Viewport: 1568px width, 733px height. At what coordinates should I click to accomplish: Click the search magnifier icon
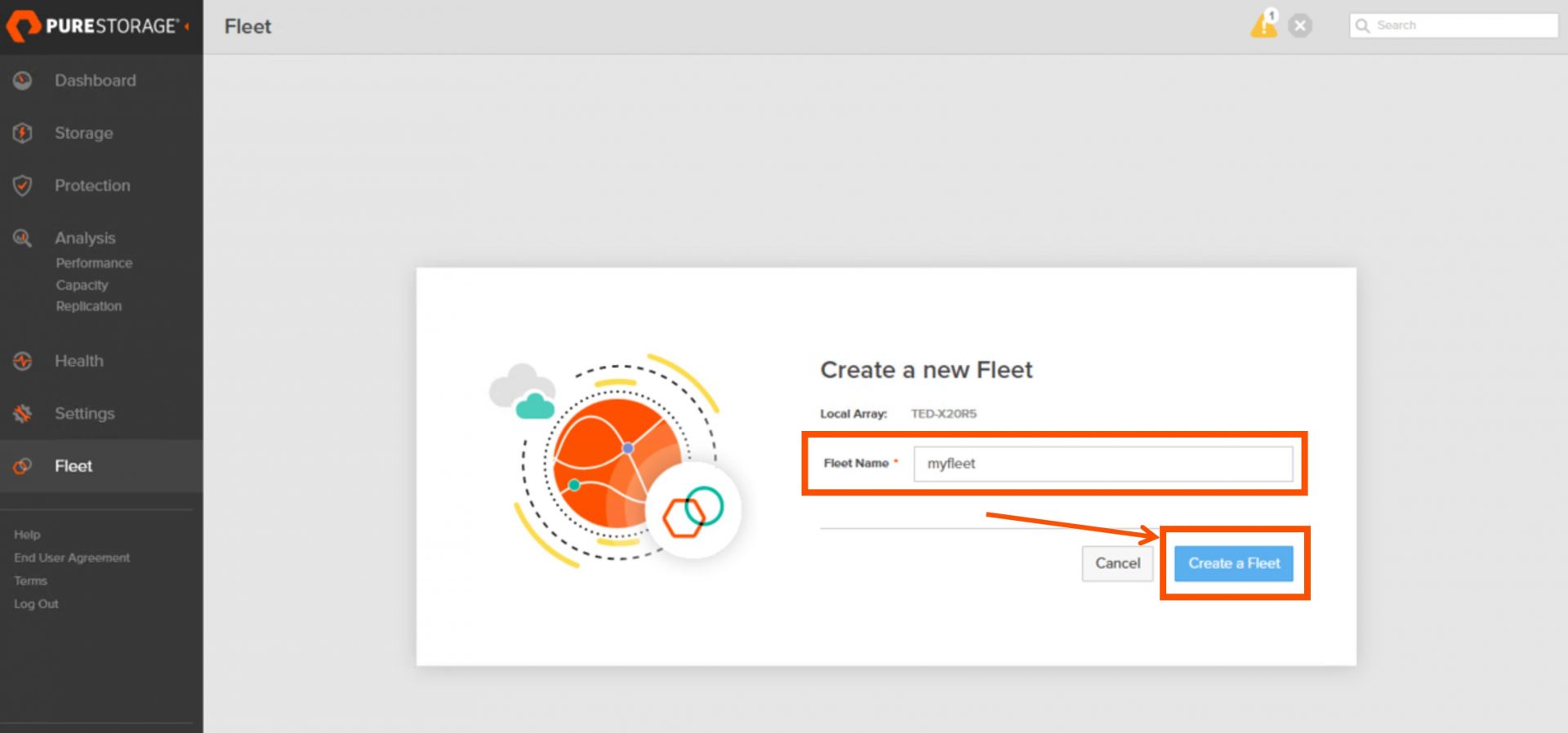1362,25
